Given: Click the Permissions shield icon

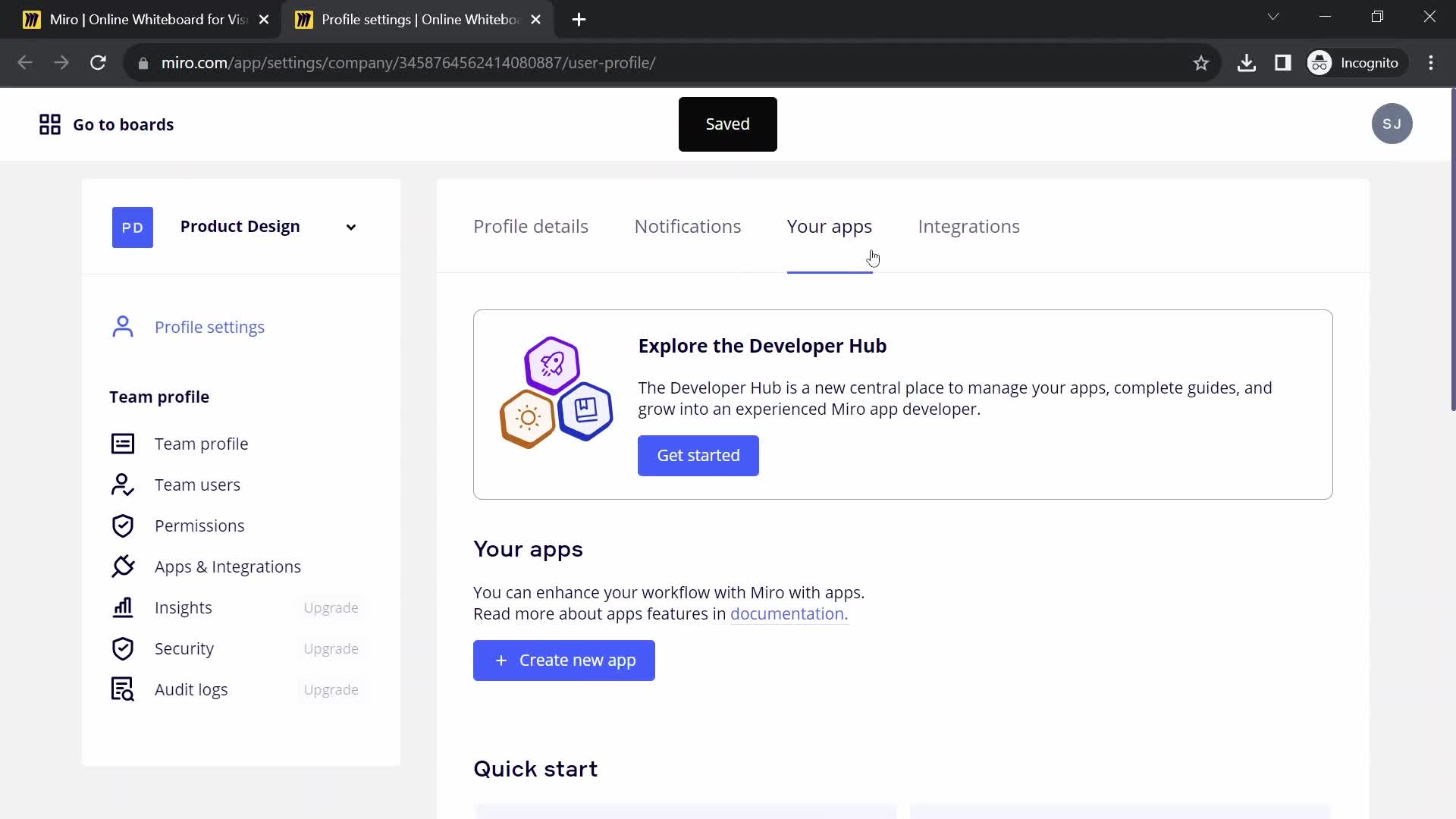Looking at the screenshot, I should coord(123,526).
